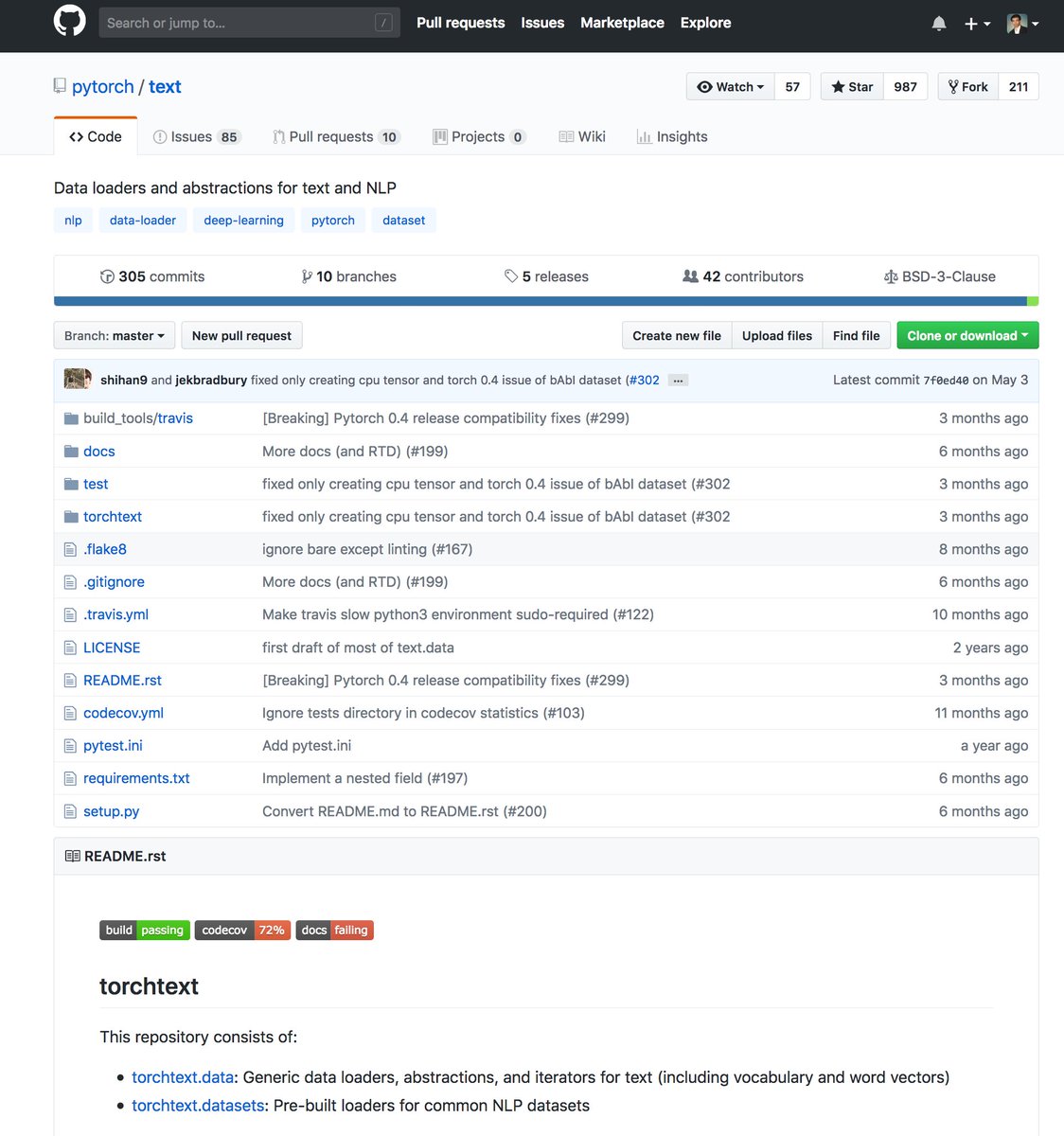Open notifications bell icon
This screenshot has height=1136, width=1064.
(939, 23)
